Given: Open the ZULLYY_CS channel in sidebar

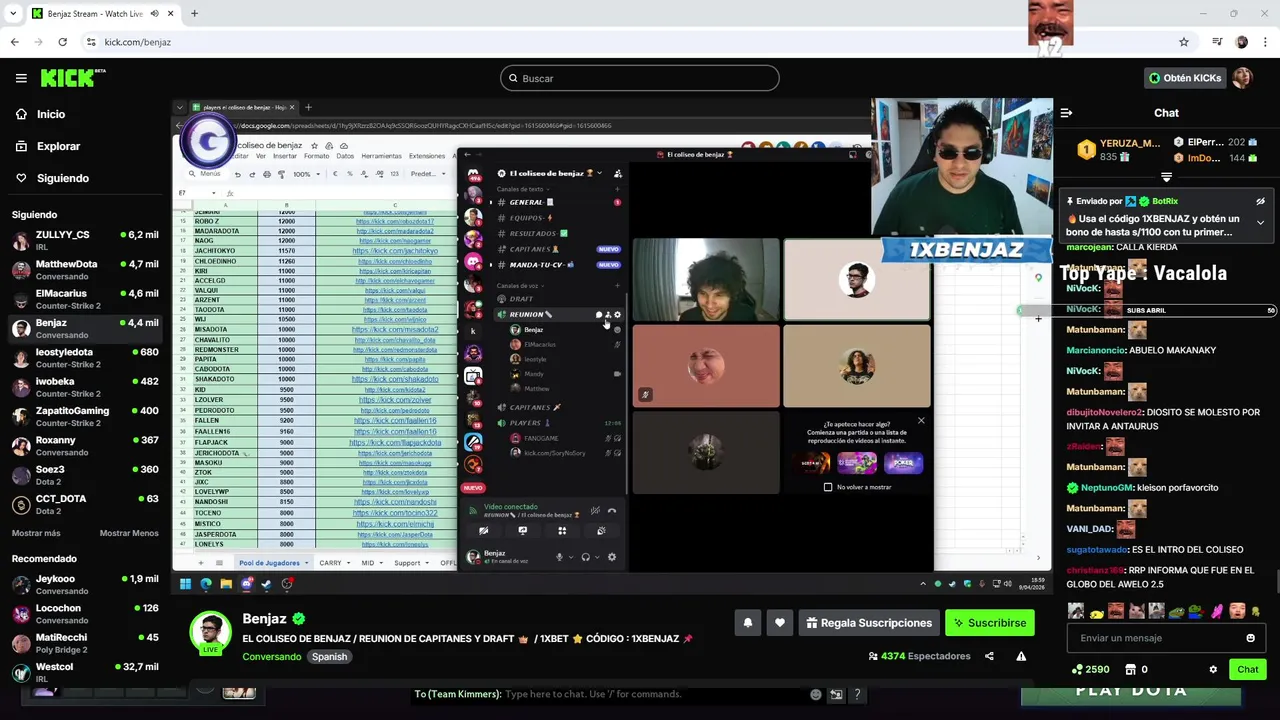Looking at the screenshot, I should point(85,240).
